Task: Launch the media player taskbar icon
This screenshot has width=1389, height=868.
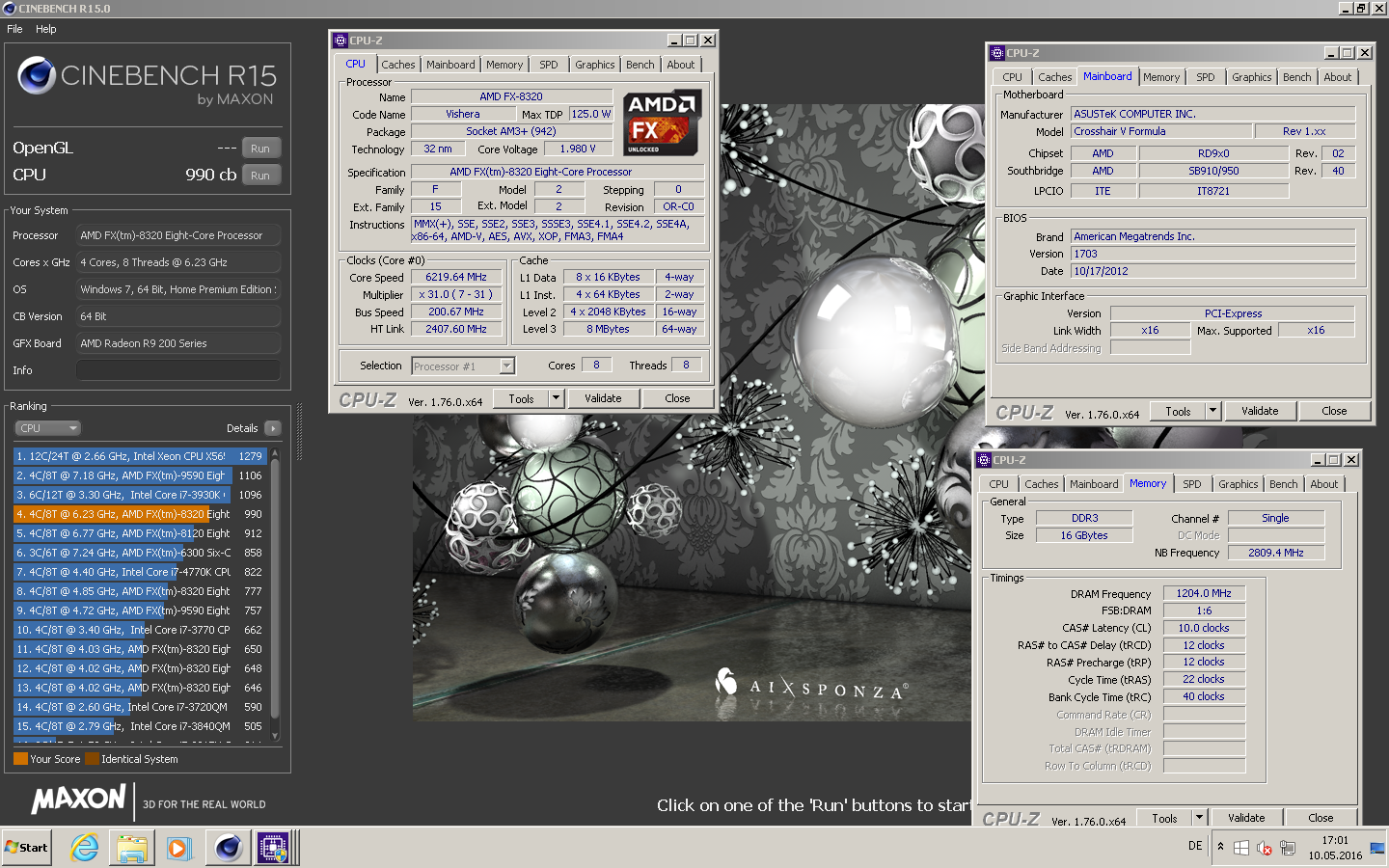Action: (179, 848)
